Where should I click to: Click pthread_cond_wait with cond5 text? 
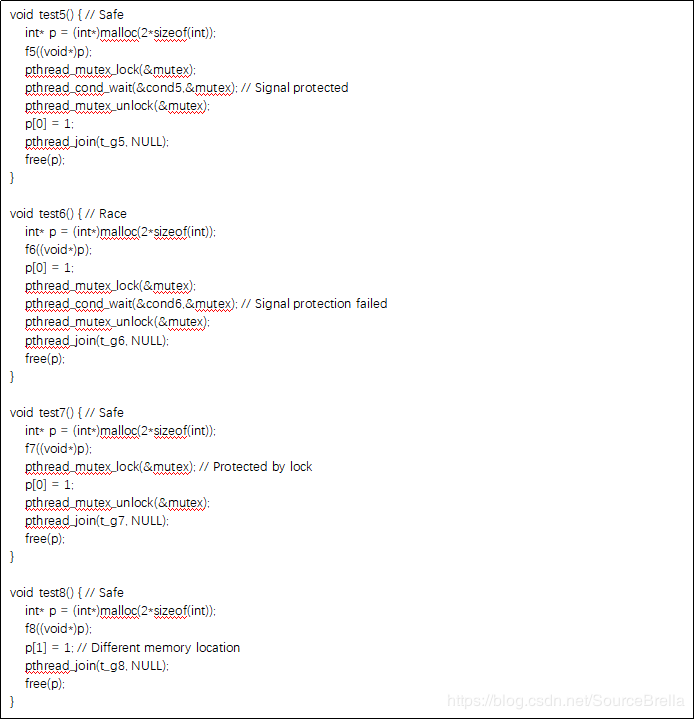click(131, 88)
